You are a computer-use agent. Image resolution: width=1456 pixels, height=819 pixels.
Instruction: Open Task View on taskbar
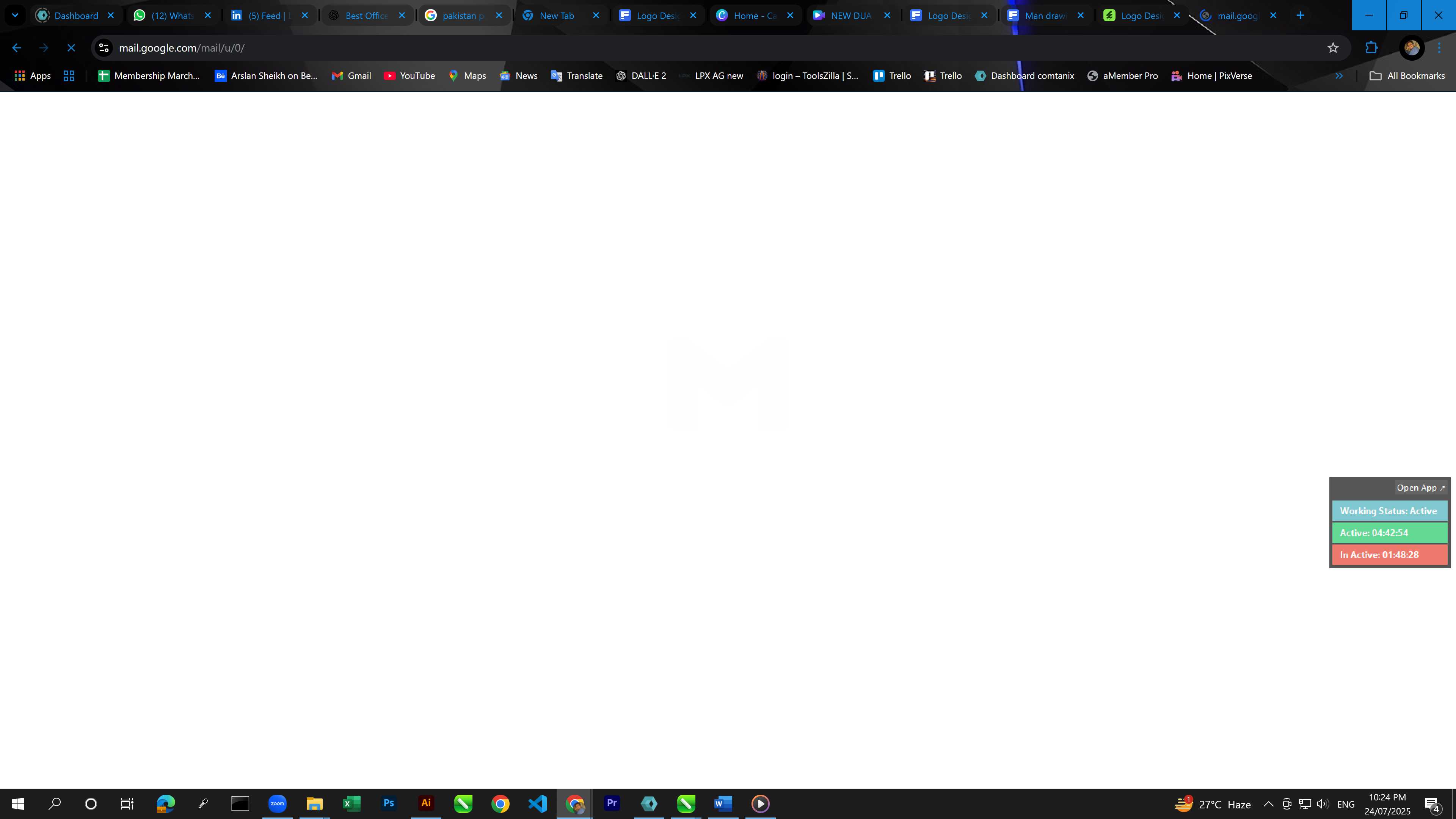pyautogui.click(x=127, y=804)
